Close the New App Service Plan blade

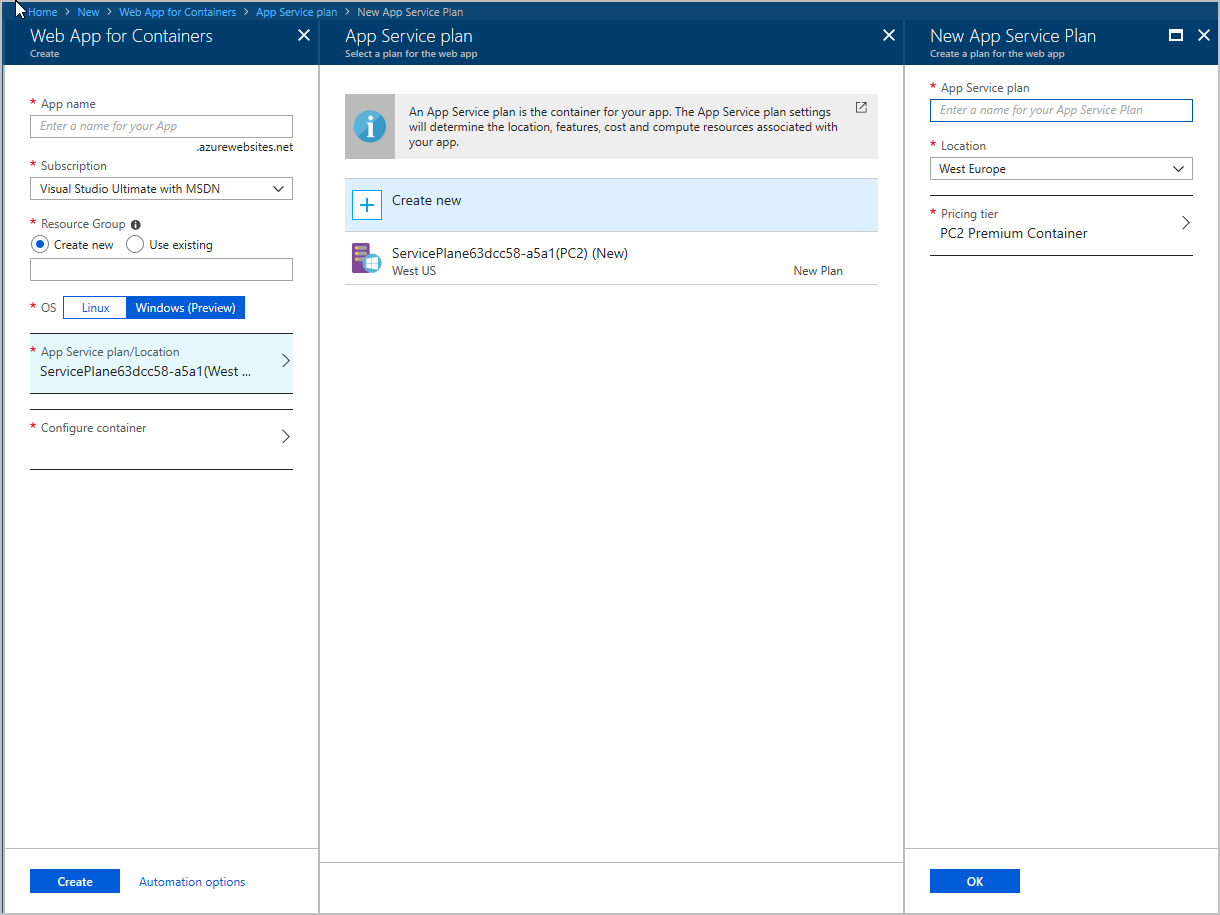pyautogui.click(x=1204, y=35)
